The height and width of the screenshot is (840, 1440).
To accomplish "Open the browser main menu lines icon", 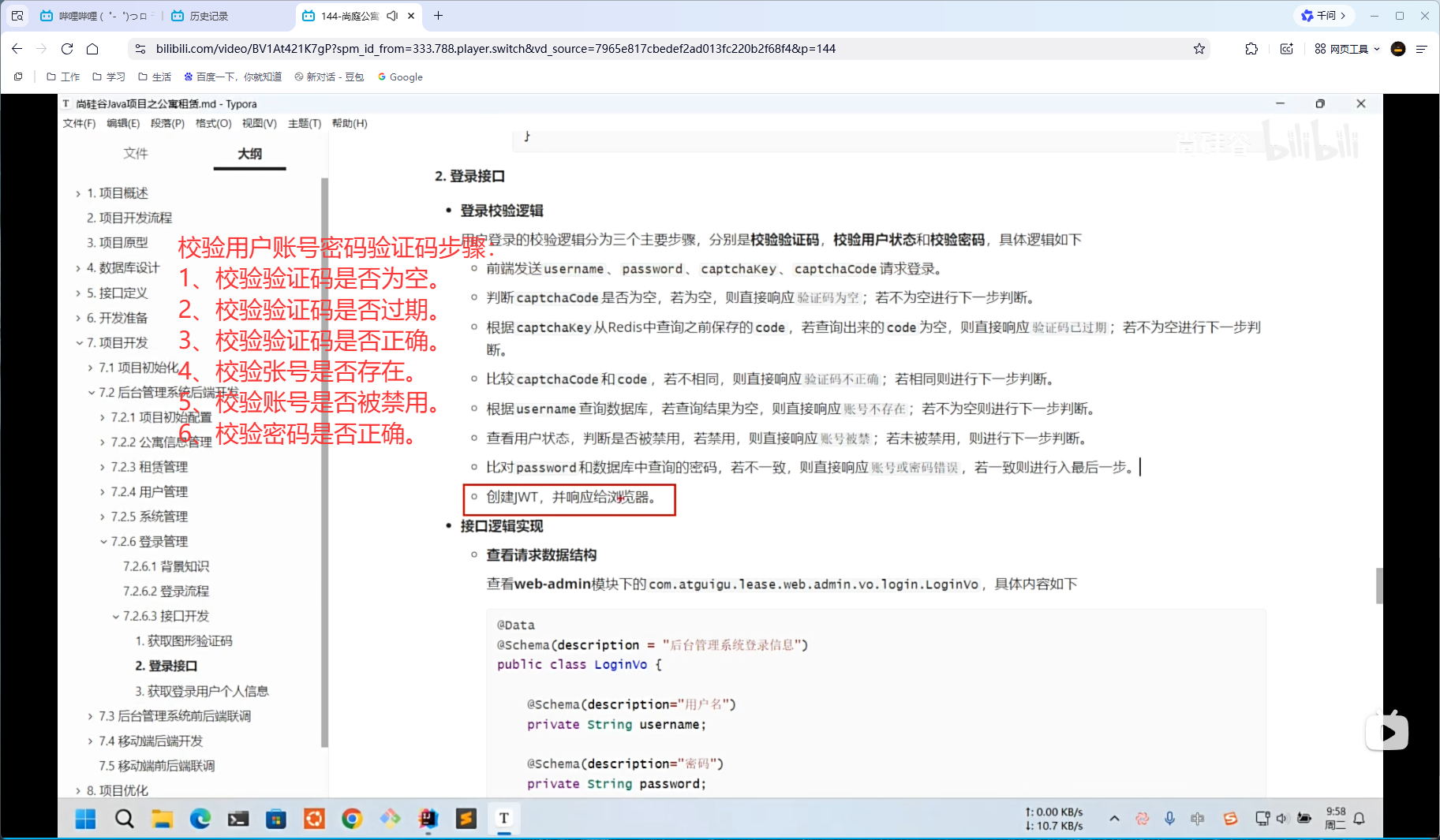I will pyautogui.click(x=1422, y=49).
